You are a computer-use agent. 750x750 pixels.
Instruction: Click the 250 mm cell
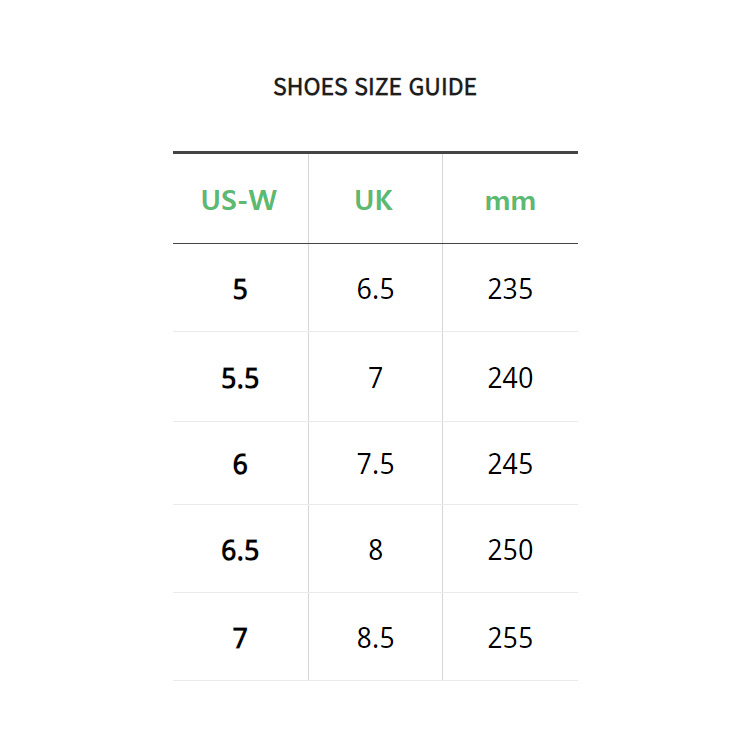tap(510, 550)
